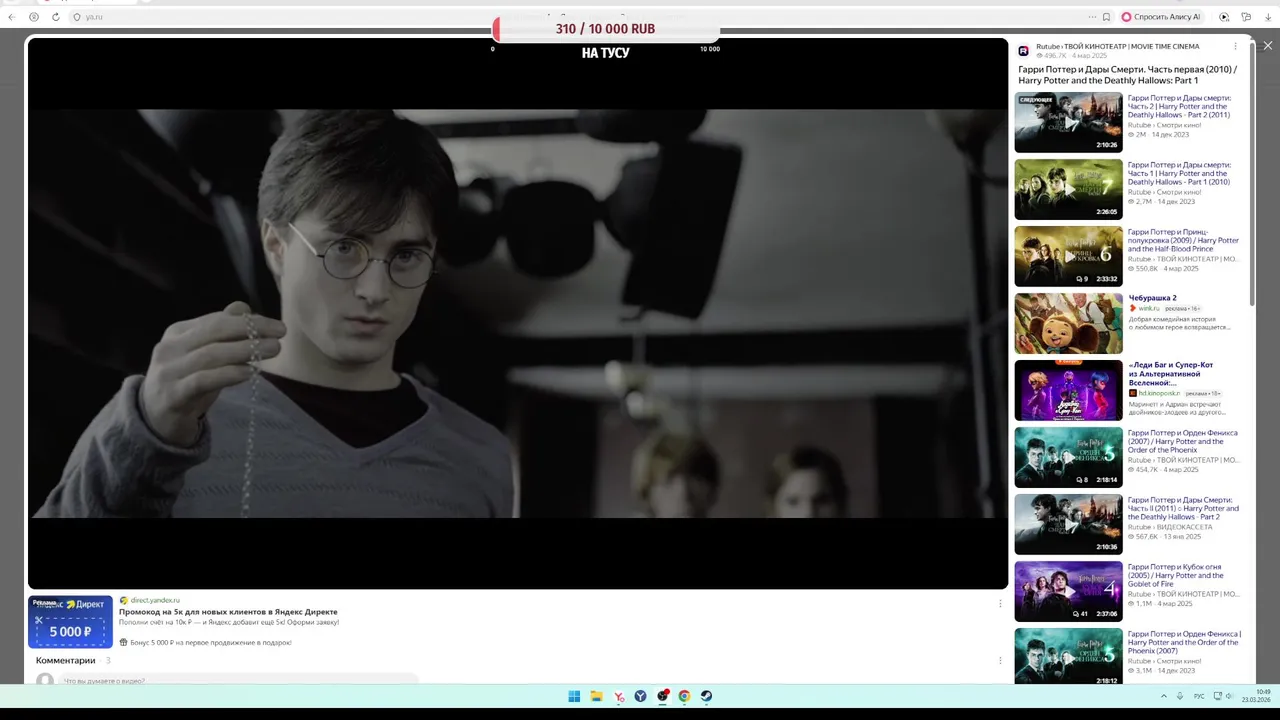Screen dimensions: 1280x720
Task: Click the Комментарии section heading
Action: (x=66, y=661)
